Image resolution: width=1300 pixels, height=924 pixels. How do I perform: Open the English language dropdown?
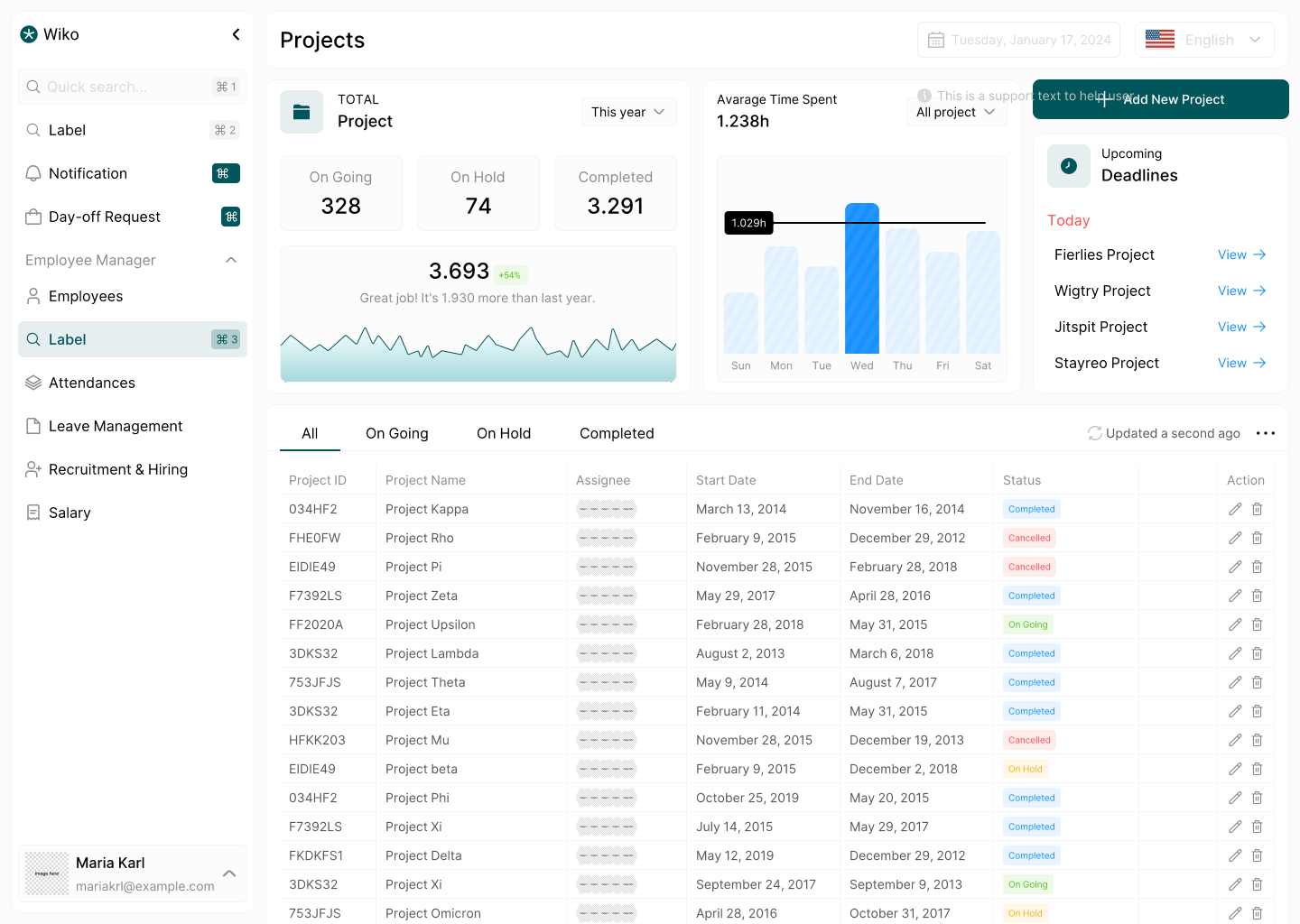[1204, 40]
